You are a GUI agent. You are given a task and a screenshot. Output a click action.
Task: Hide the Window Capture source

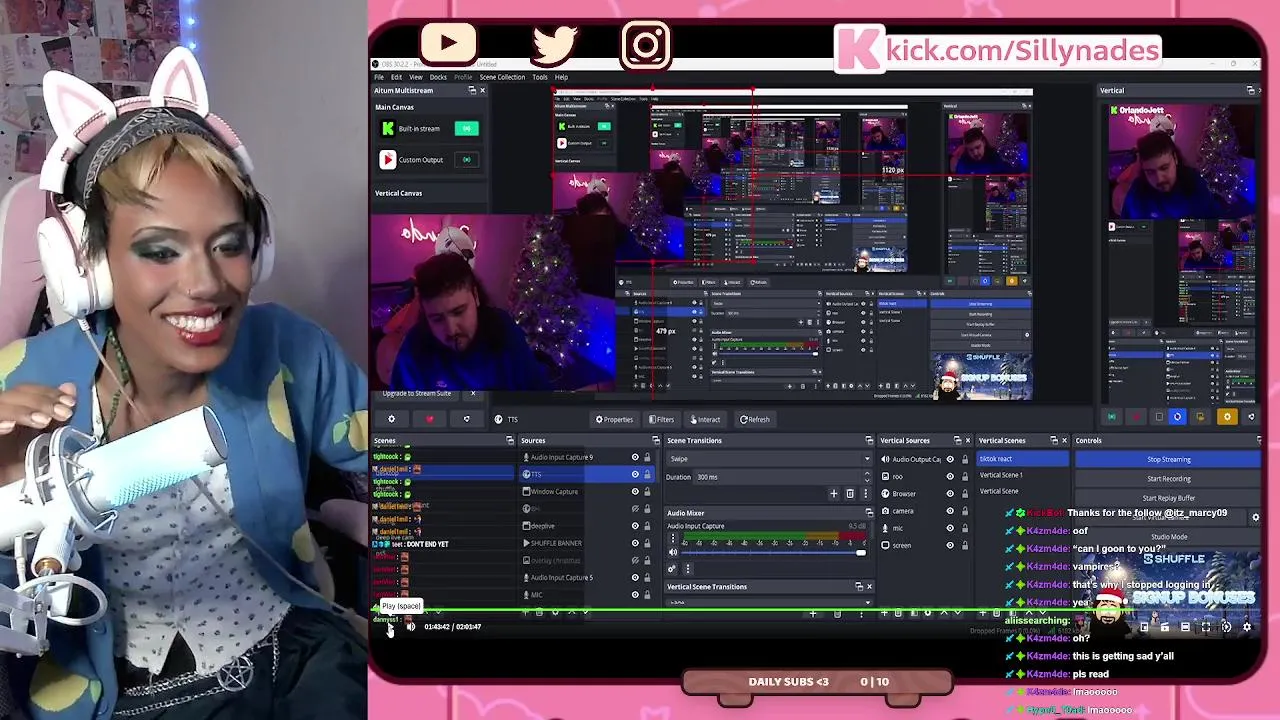coord(635,491)
